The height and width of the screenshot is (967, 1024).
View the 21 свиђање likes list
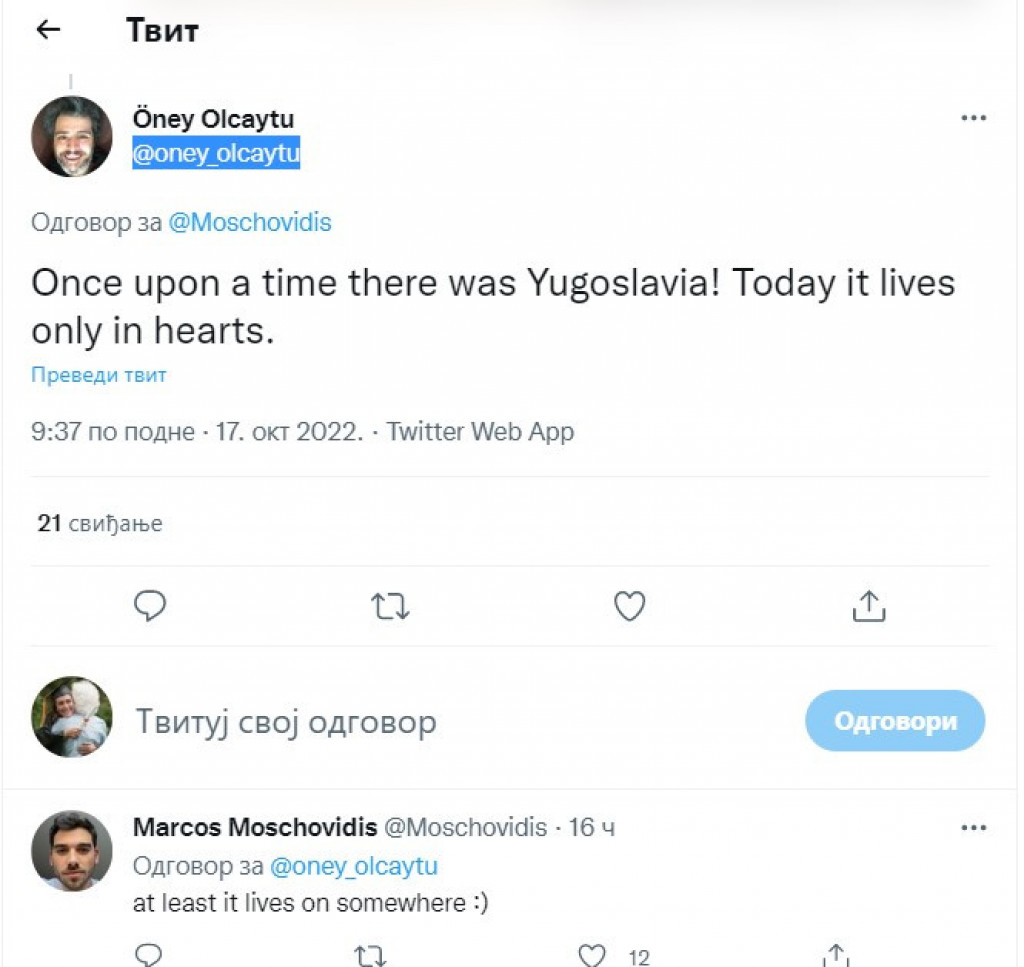[x=99, y=523]
